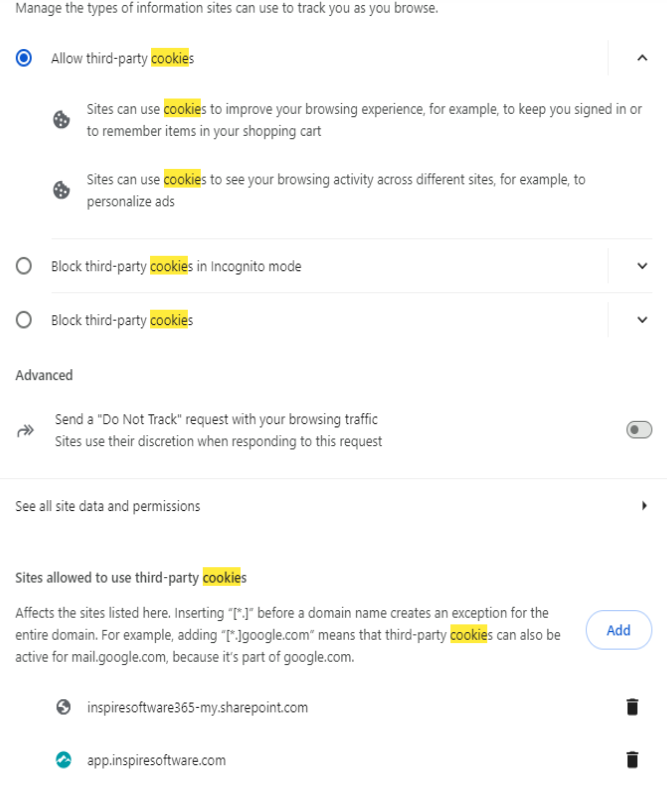The width and height of the screenshot is (667, 785).
Task: Choose the Block third-party cookies option
Action: pyautogui.click(x=24, y=320)
